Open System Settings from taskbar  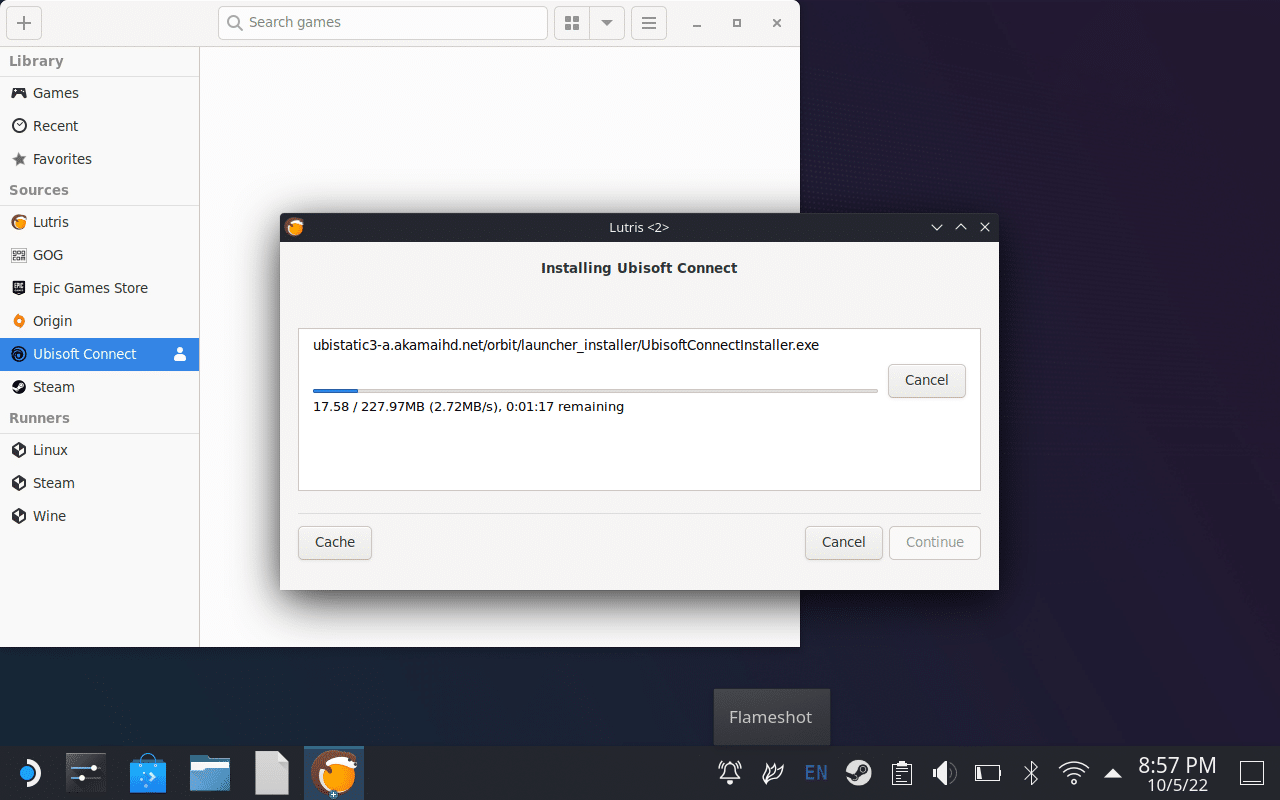(x=86, y=773)
